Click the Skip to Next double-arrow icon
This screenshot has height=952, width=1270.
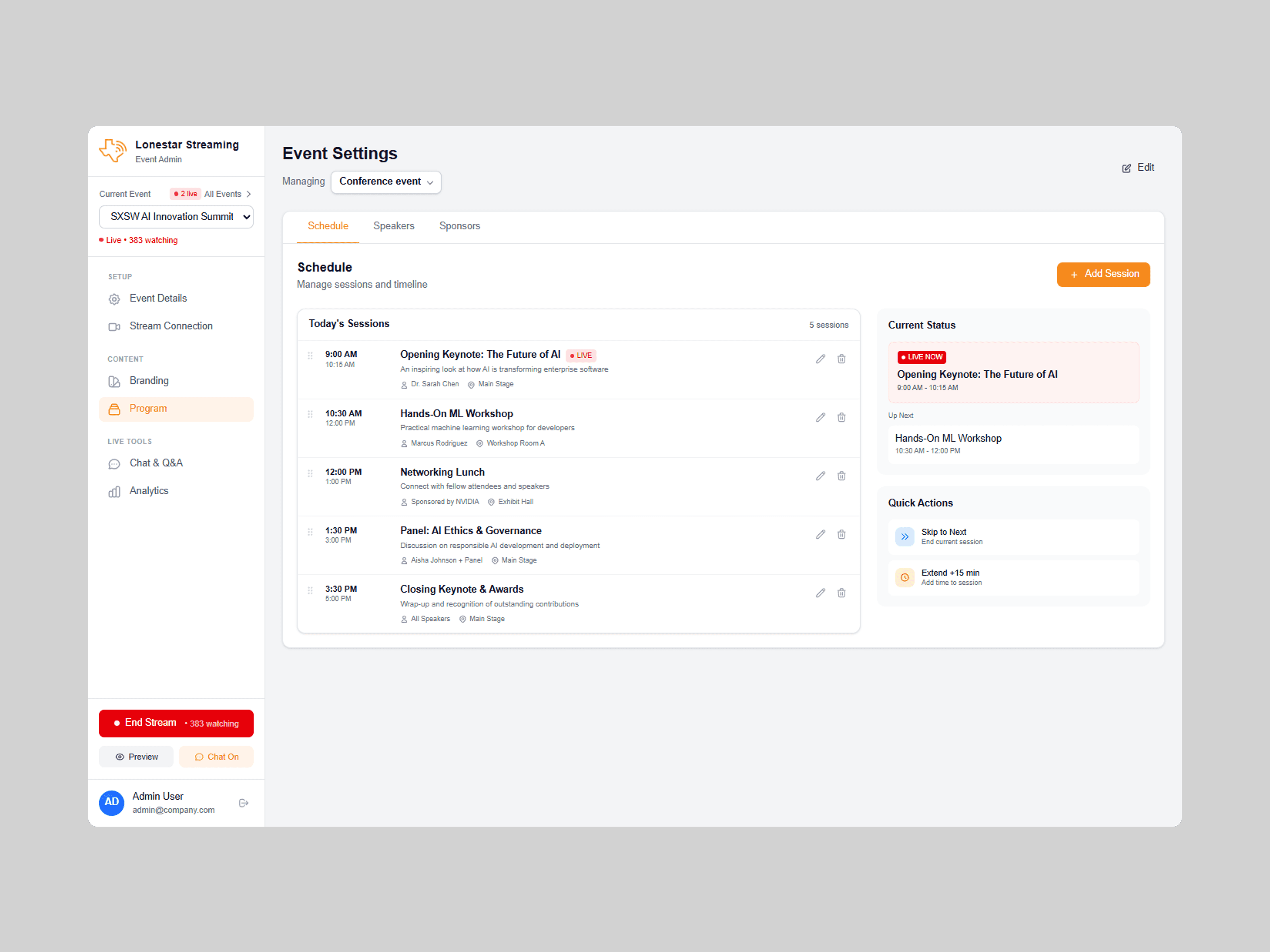pos(905,537)
